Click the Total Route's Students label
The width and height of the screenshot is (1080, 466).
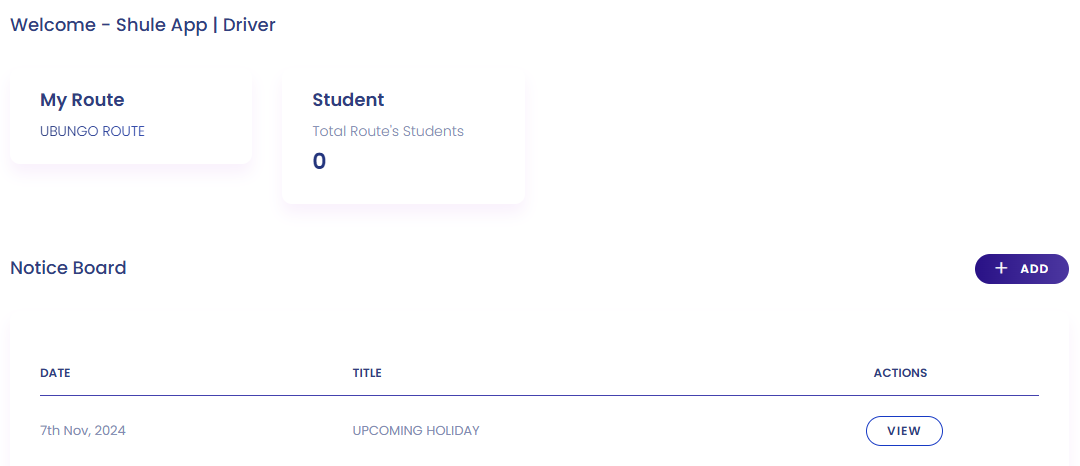(x=388, y=131)
